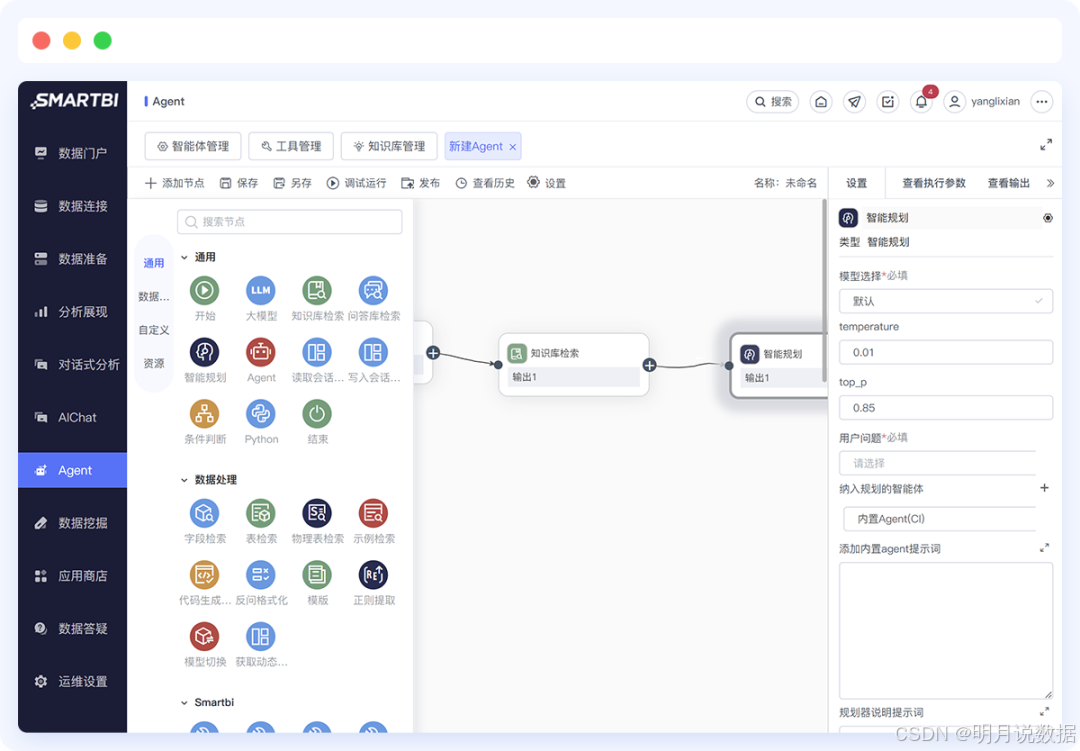This screenshot has height=751, width=1080.
Task: Click the top_p field showing 0.85
Action: [946, 408]
